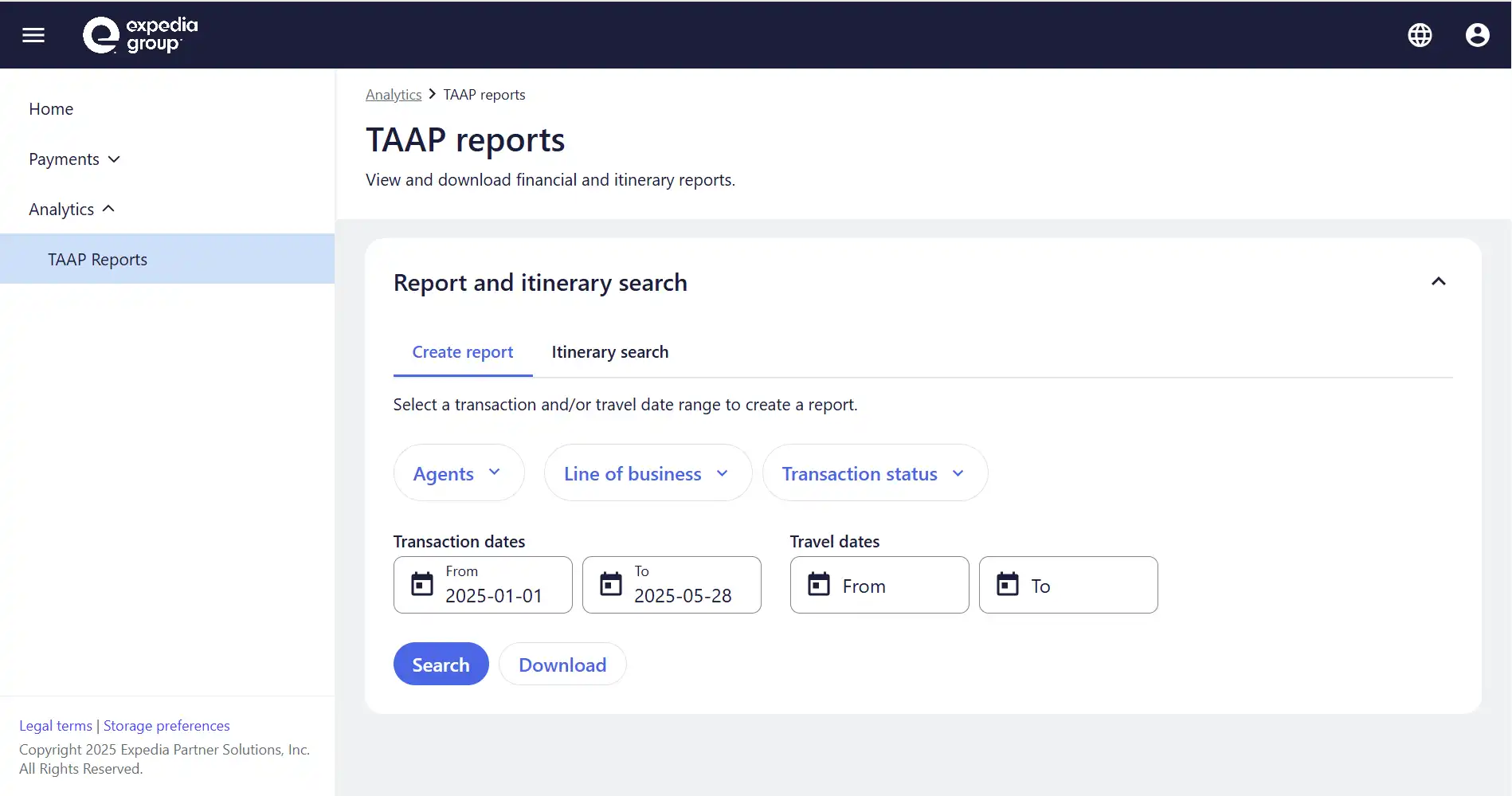Click calendar icon in Travel dates From
This screenshot has width=1512, height=796.
pyautogui.click(x=819, y=584)
